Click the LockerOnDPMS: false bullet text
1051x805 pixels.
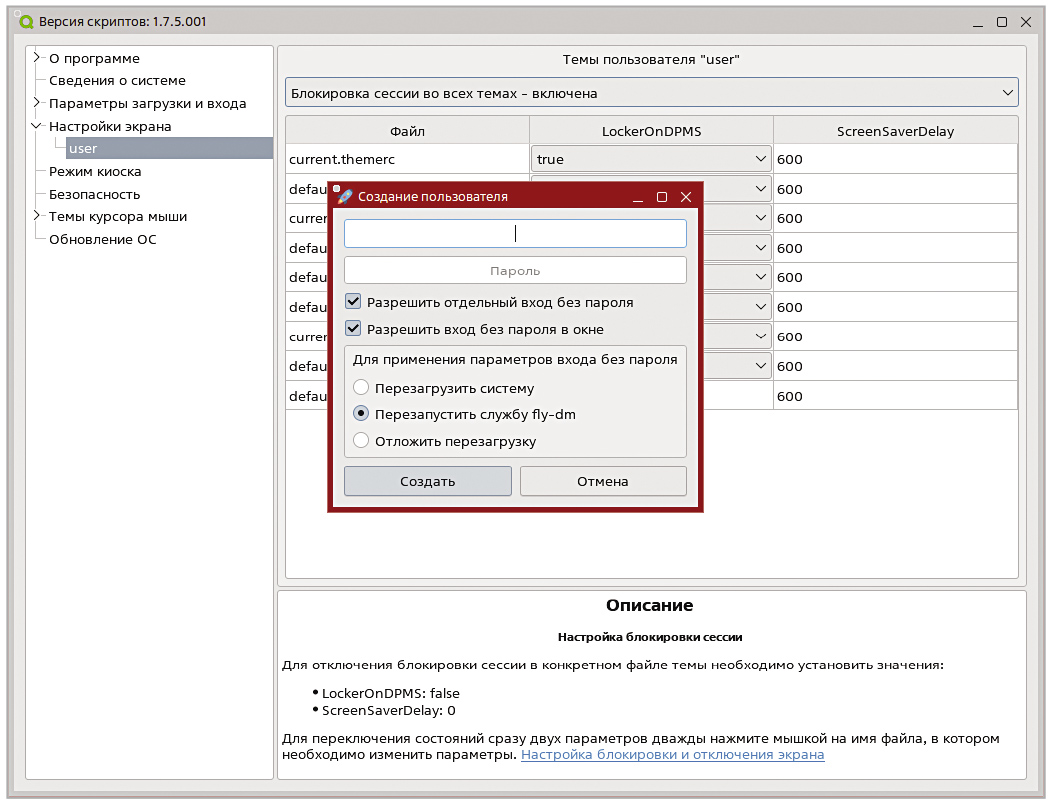[391, 693]
